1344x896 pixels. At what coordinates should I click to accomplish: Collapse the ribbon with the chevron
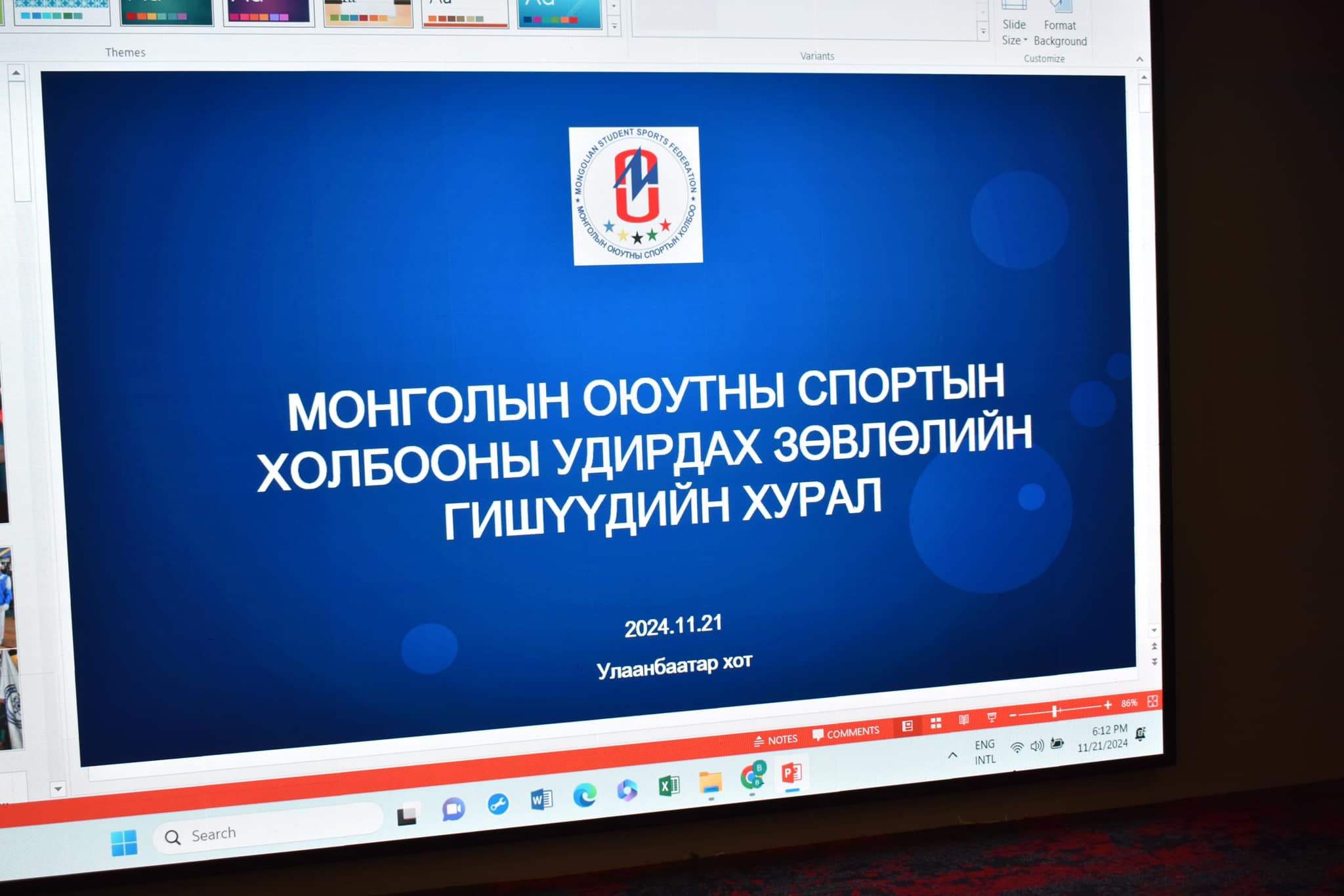[x=1140, y=59]
